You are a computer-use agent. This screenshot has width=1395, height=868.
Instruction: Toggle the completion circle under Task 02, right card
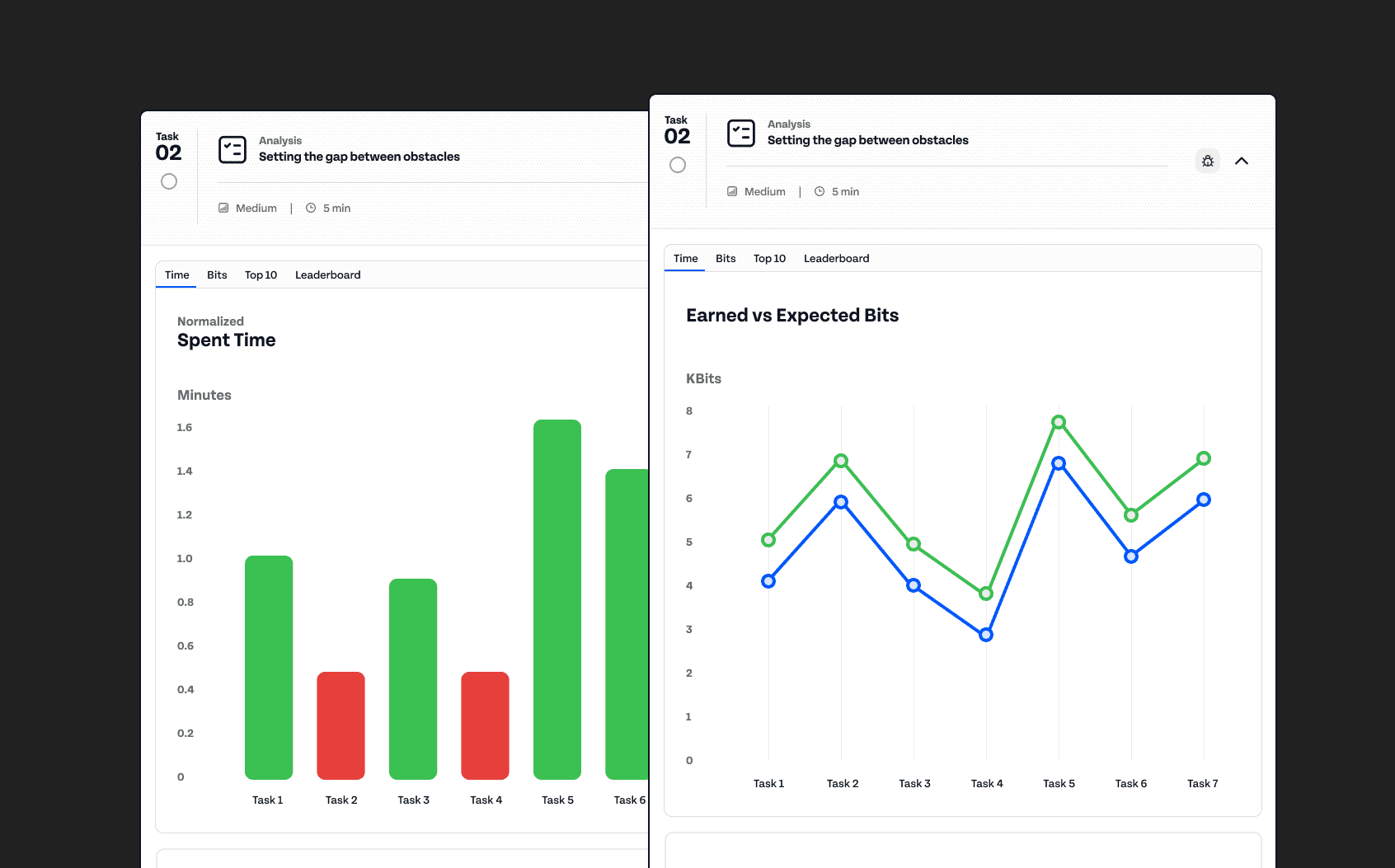[x=678, y=165]
